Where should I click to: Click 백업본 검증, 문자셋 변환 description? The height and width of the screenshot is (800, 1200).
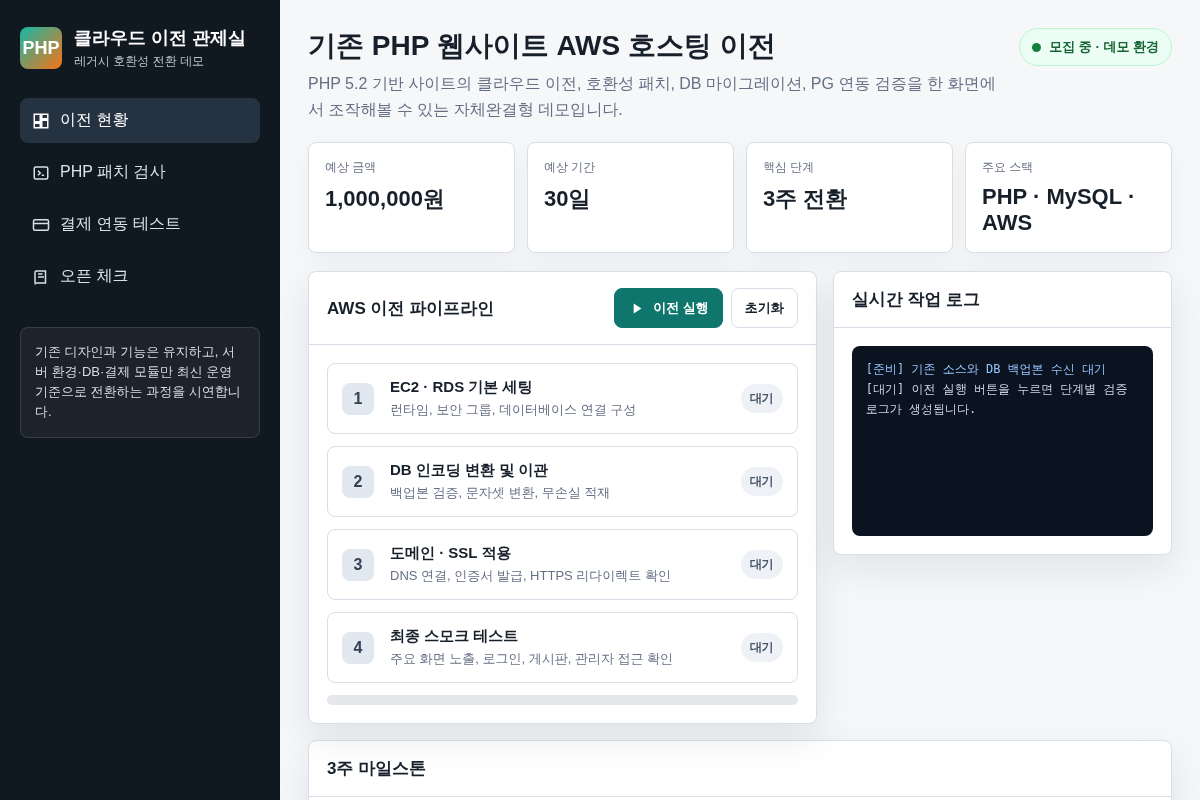(500, 492)
